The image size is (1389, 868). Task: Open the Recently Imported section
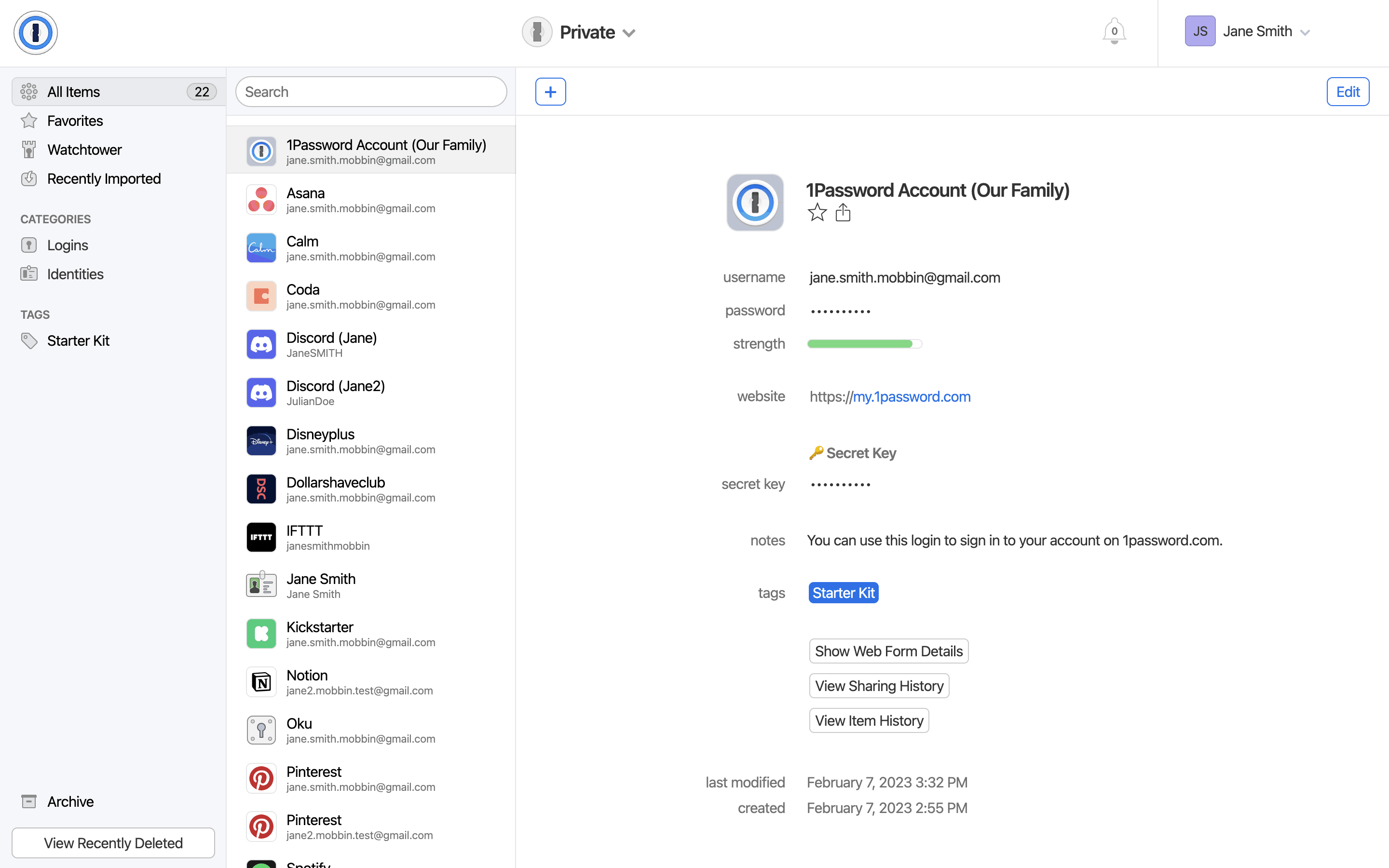click(x=103, y=178)
